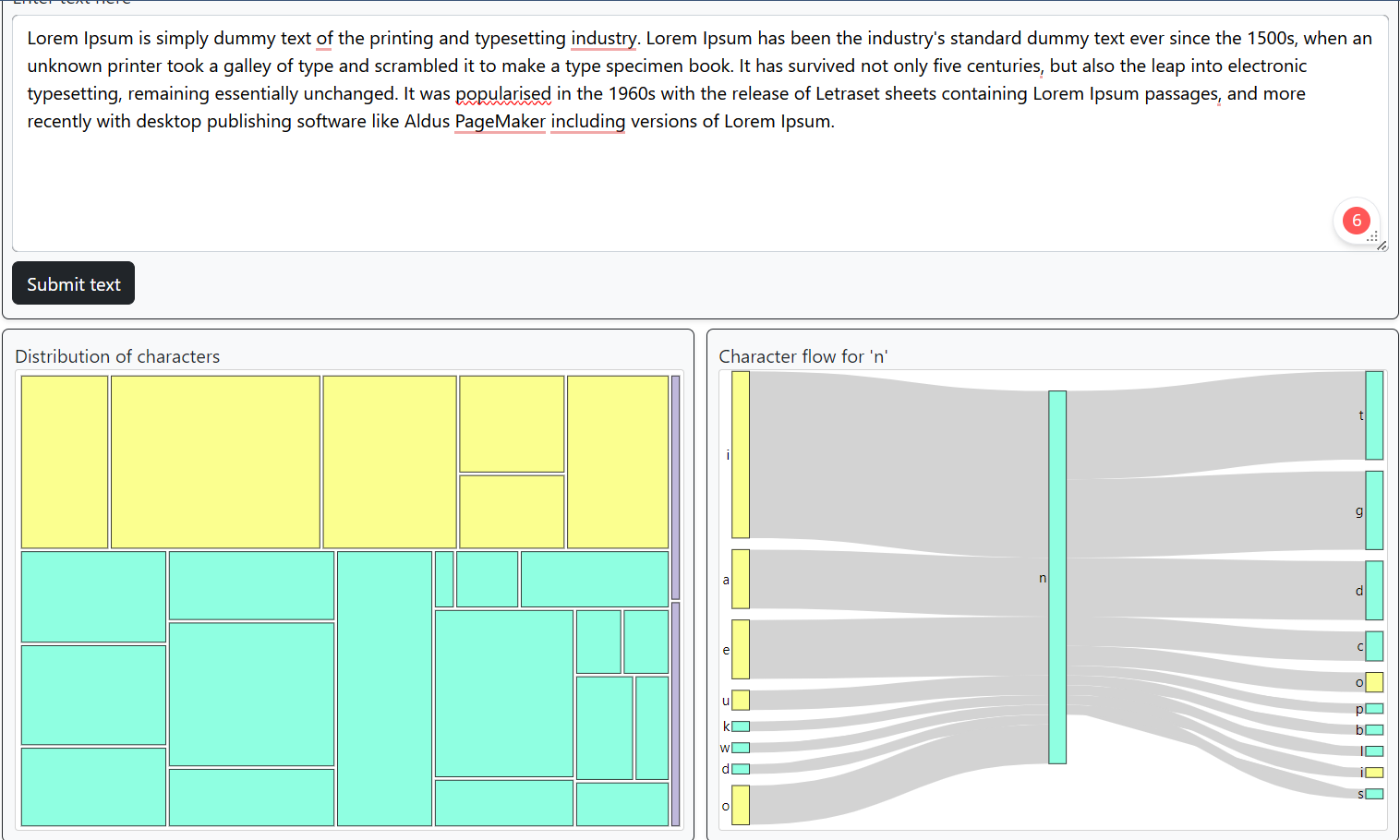Click the underlined word 'popularised' in the text
The image size is (1400, 840).
point(503,94)
